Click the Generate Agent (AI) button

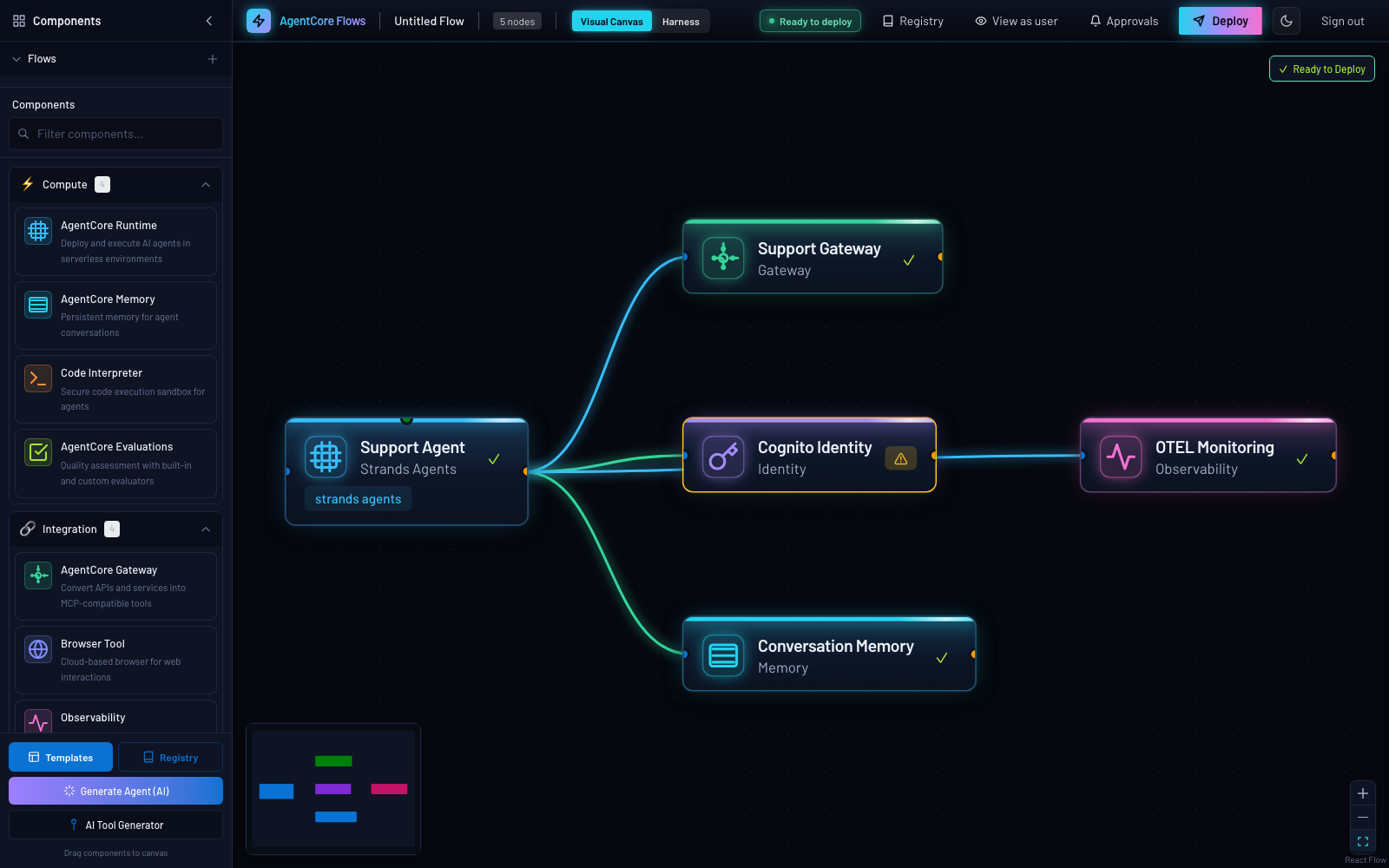(x=115, y=791)
